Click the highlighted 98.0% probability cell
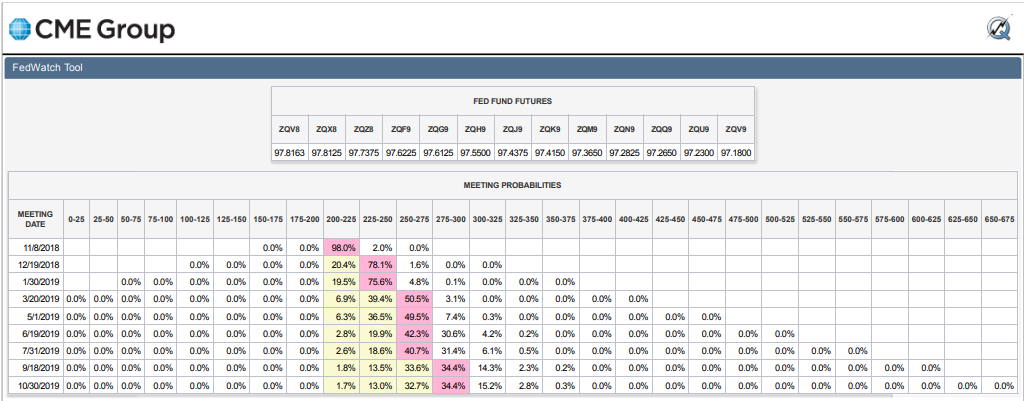Screen dimensions: 1024x401 [342, 248]
